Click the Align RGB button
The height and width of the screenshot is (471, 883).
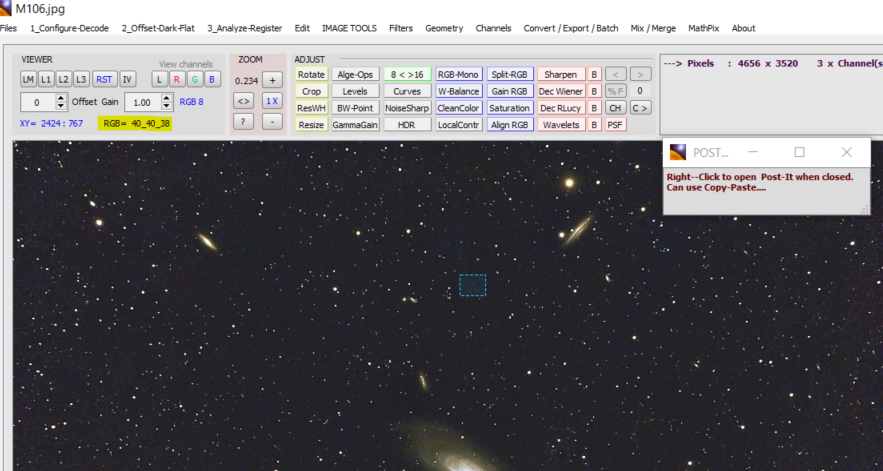coord(510,125)
